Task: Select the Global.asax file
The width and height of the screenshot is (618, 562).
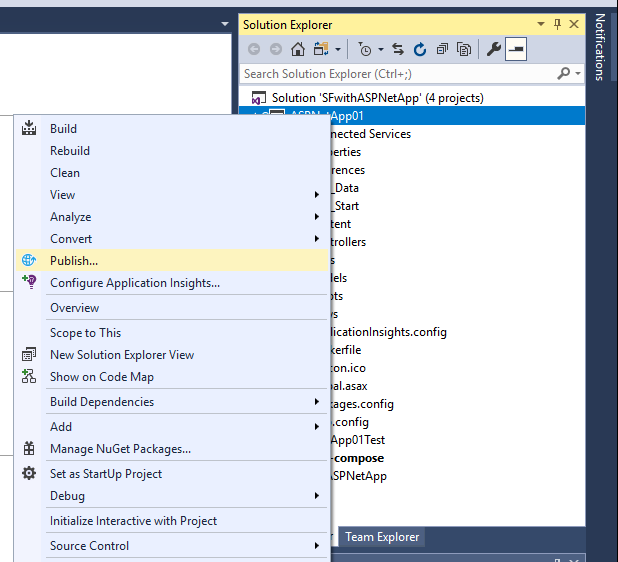Action: coord(349,386)
